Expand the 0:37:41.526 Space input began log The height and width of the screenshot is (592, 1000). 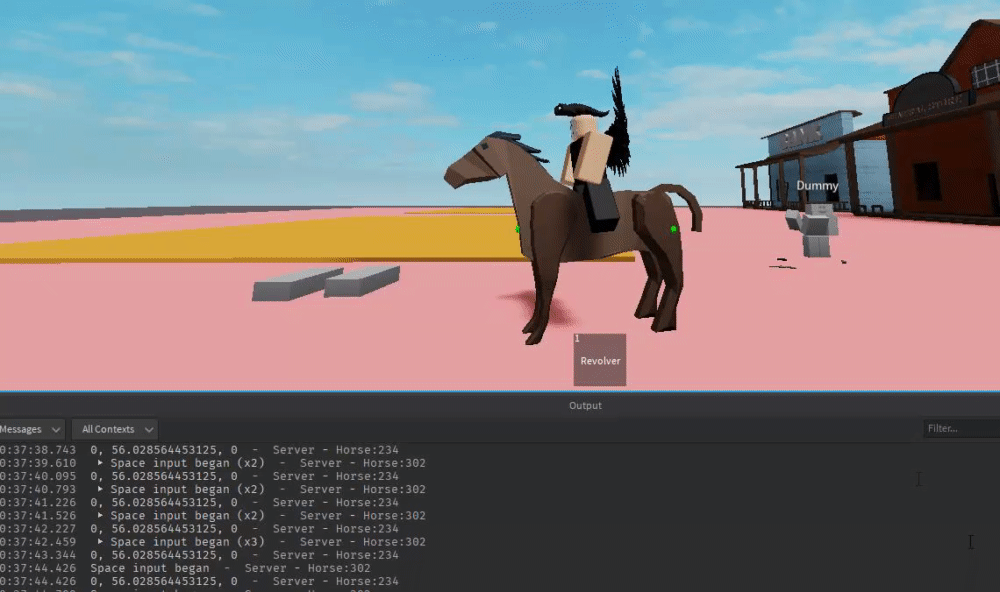coord(100,515)
